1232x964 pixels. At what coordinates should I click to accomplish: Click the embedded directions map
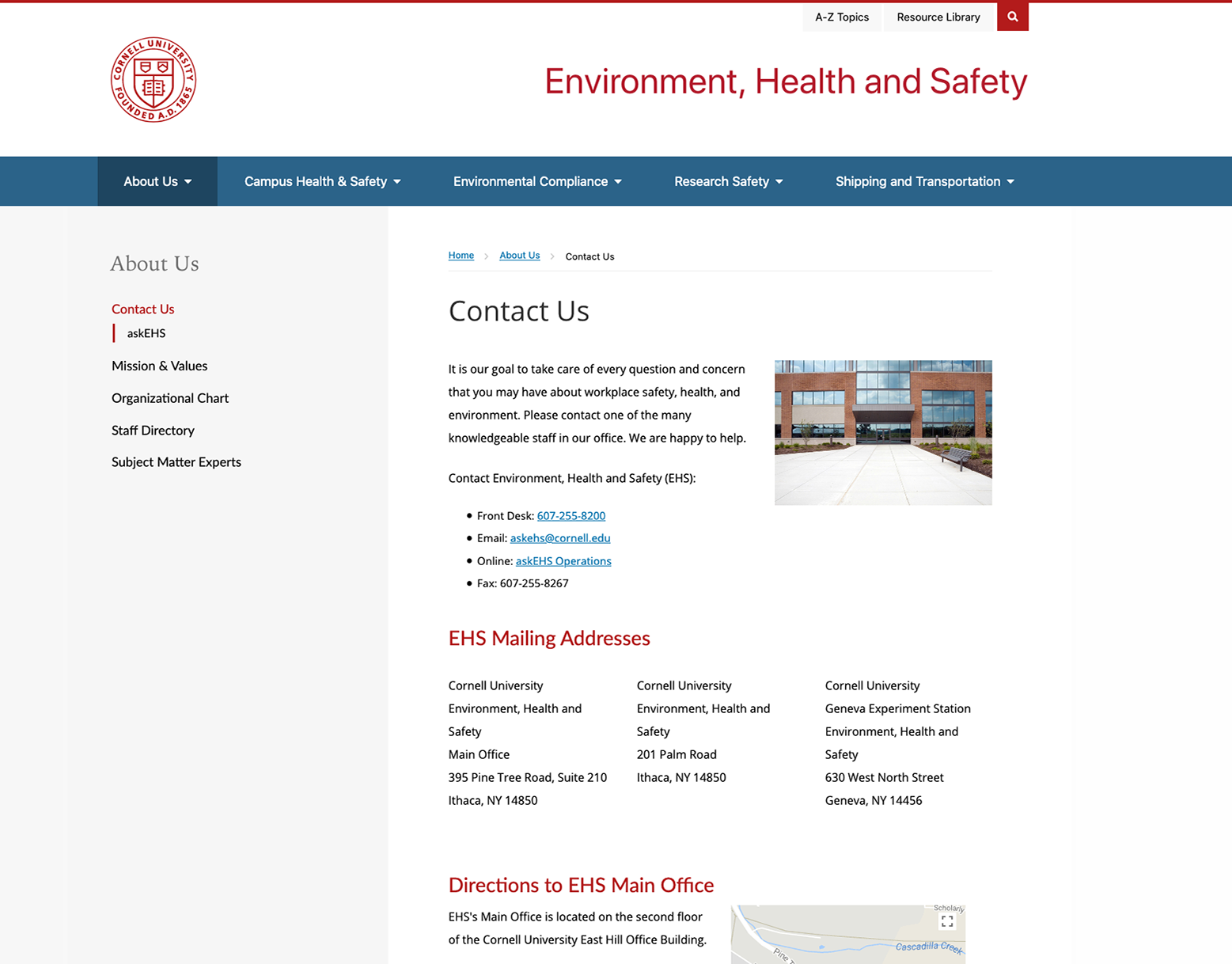tap(848, 935)
